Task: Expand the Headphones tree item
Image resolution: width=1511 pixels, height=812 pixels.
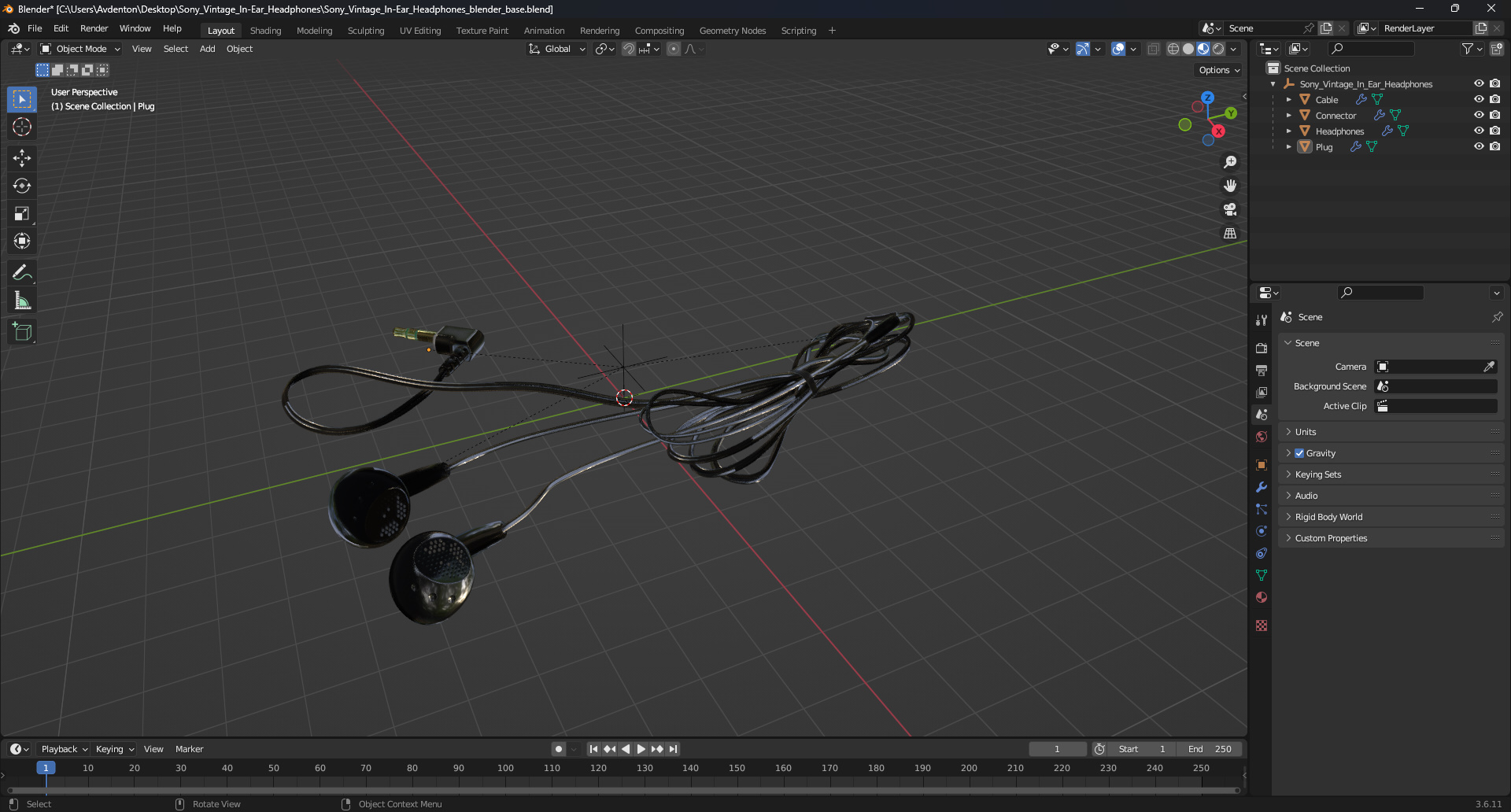Action: click(1288, 131)
